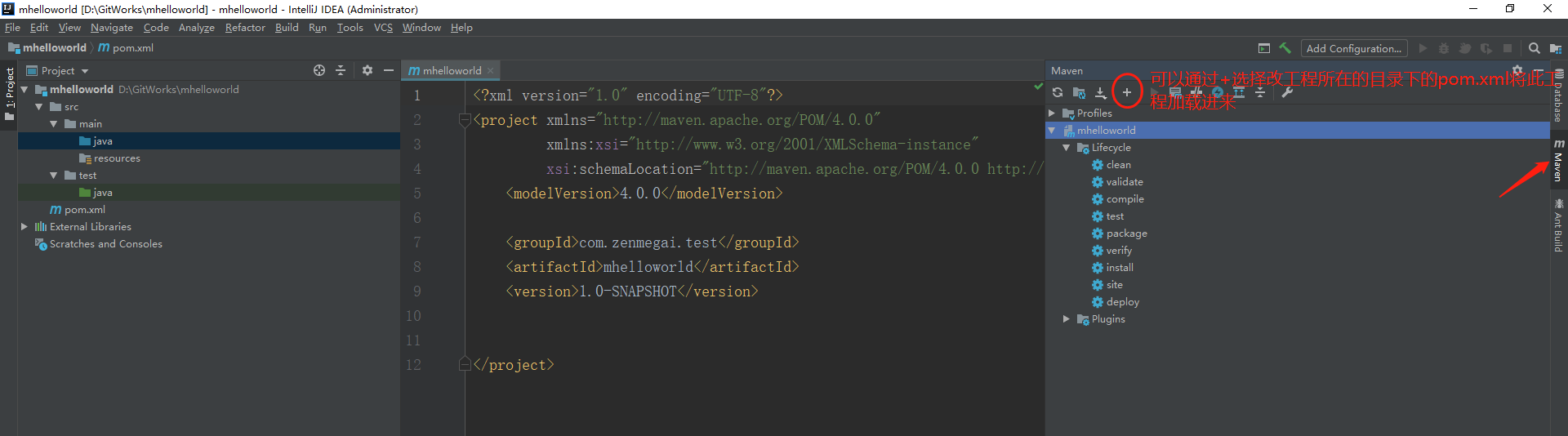Expand Profiles in Maven panel
1568x436 pixels.
coord(1052,113)
